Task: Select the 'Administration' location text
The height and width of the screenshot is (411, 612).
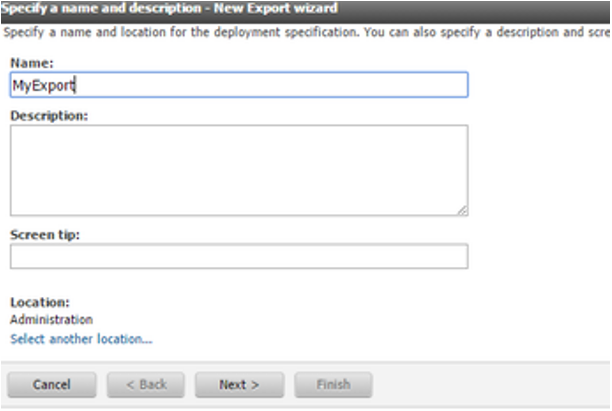Action: click(51, 320)
